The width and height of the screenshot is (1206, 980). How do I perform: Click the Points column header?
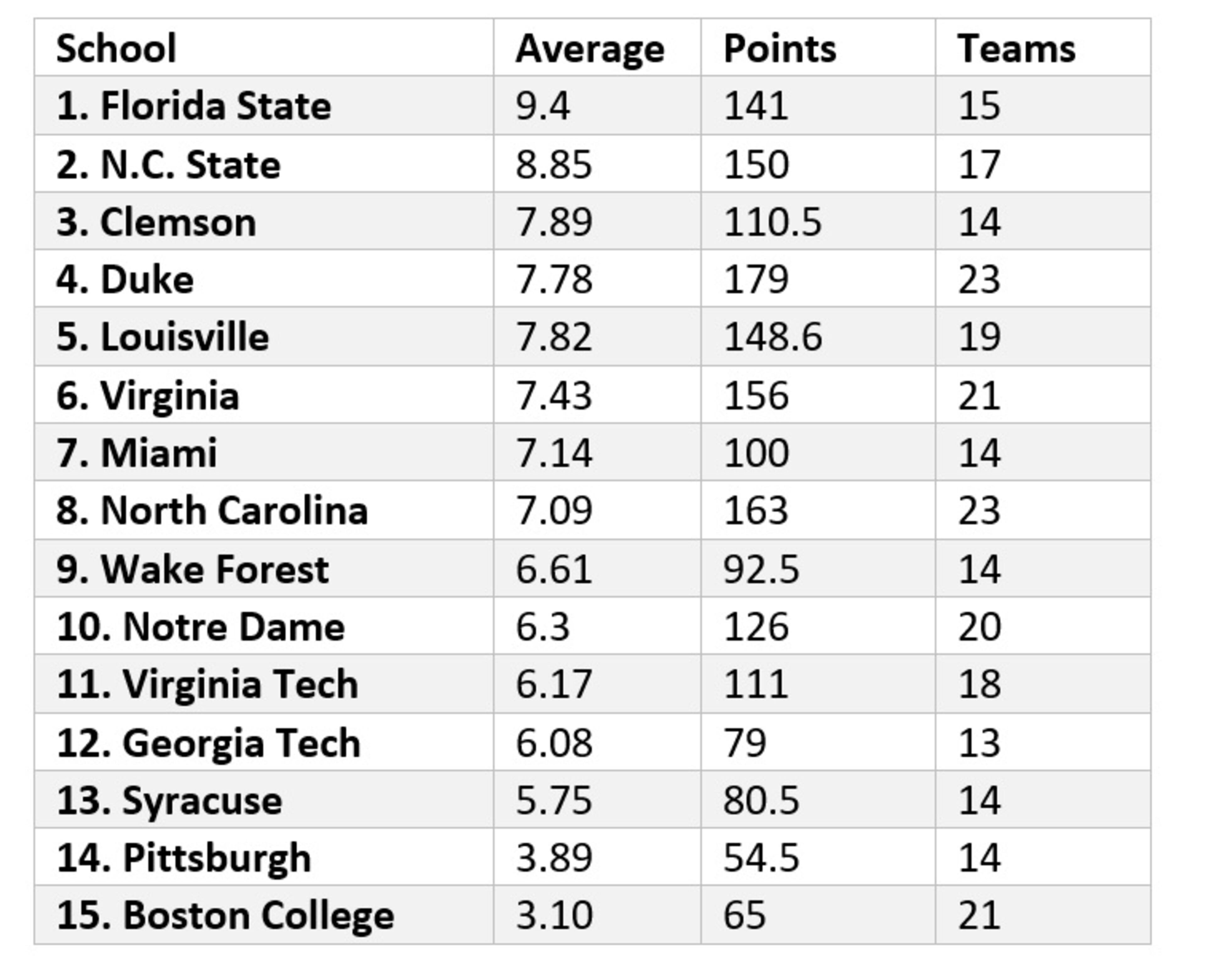[x=780, y=49]
